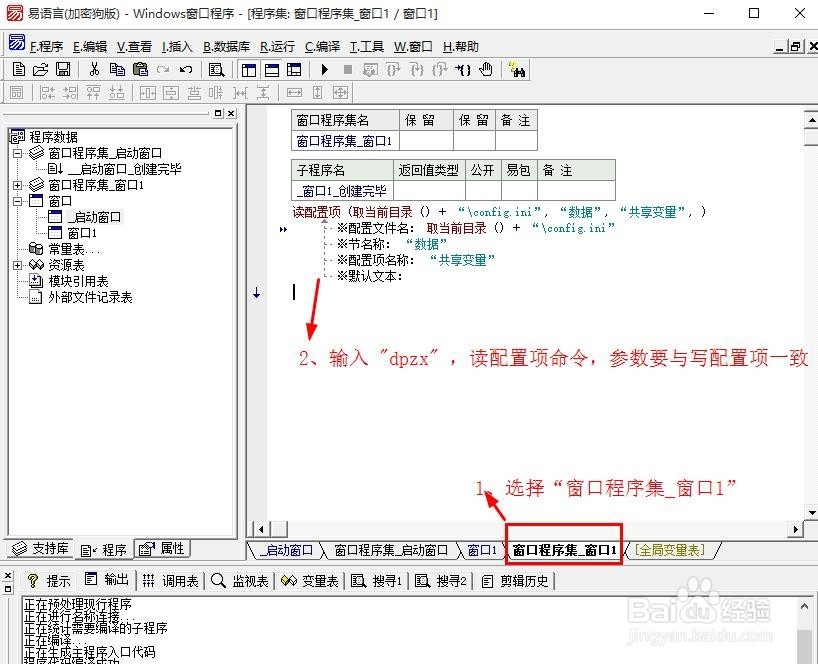Switch to the 支持库 panel tab
The height and width of the screenshot is (664, 818).
41,548
